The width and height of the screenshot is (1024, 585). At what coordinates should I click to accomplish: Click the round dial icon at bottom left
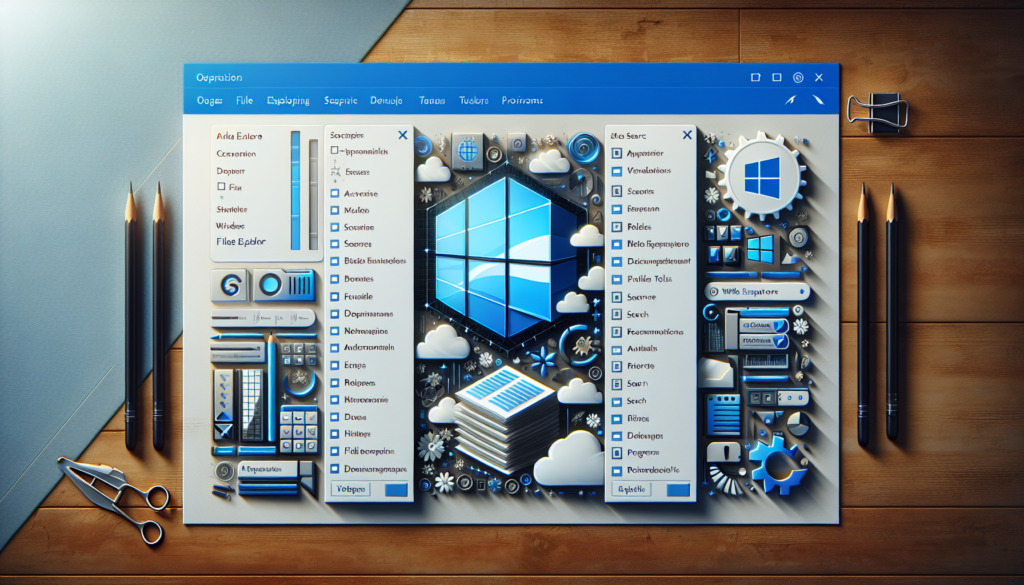[225, 471]
